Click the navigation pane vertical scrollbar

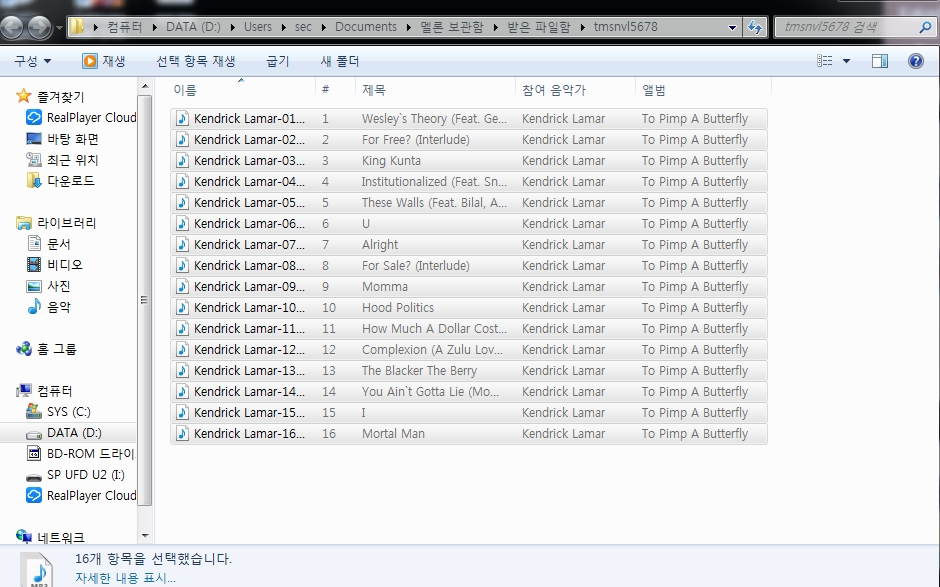pos(146,300)
